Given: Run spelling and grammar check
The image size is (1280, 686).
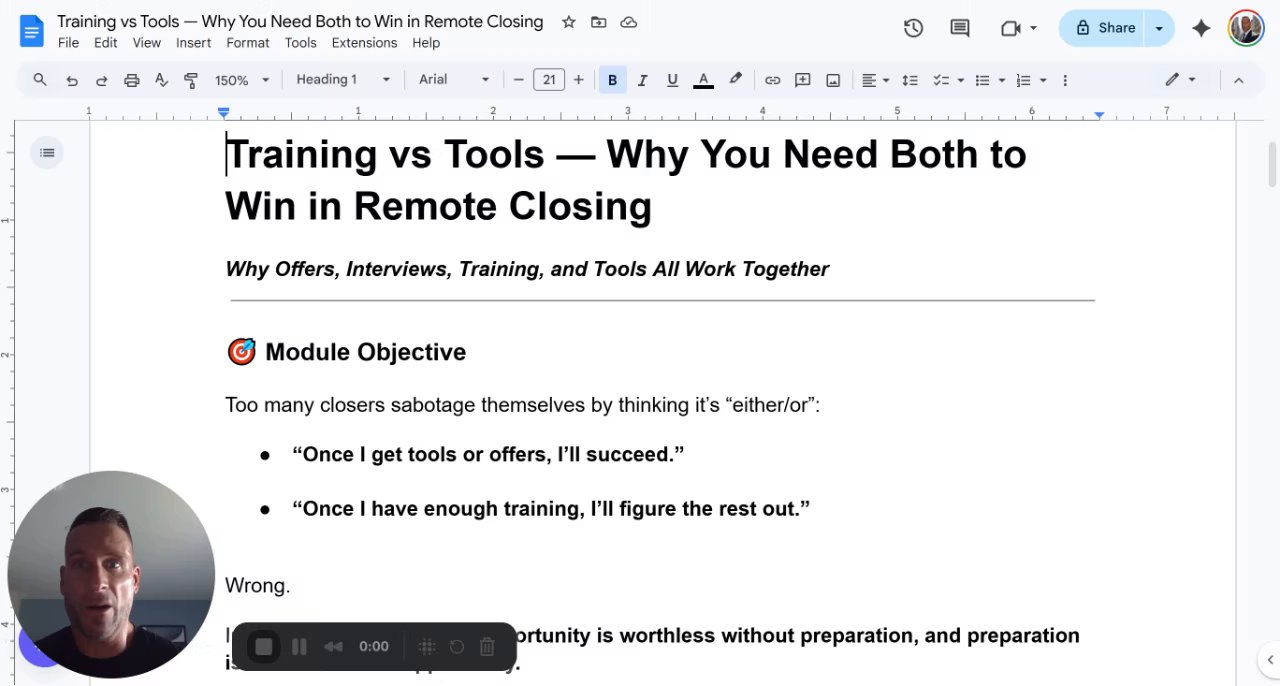Looking at the screenshot, I should (161, 80).
